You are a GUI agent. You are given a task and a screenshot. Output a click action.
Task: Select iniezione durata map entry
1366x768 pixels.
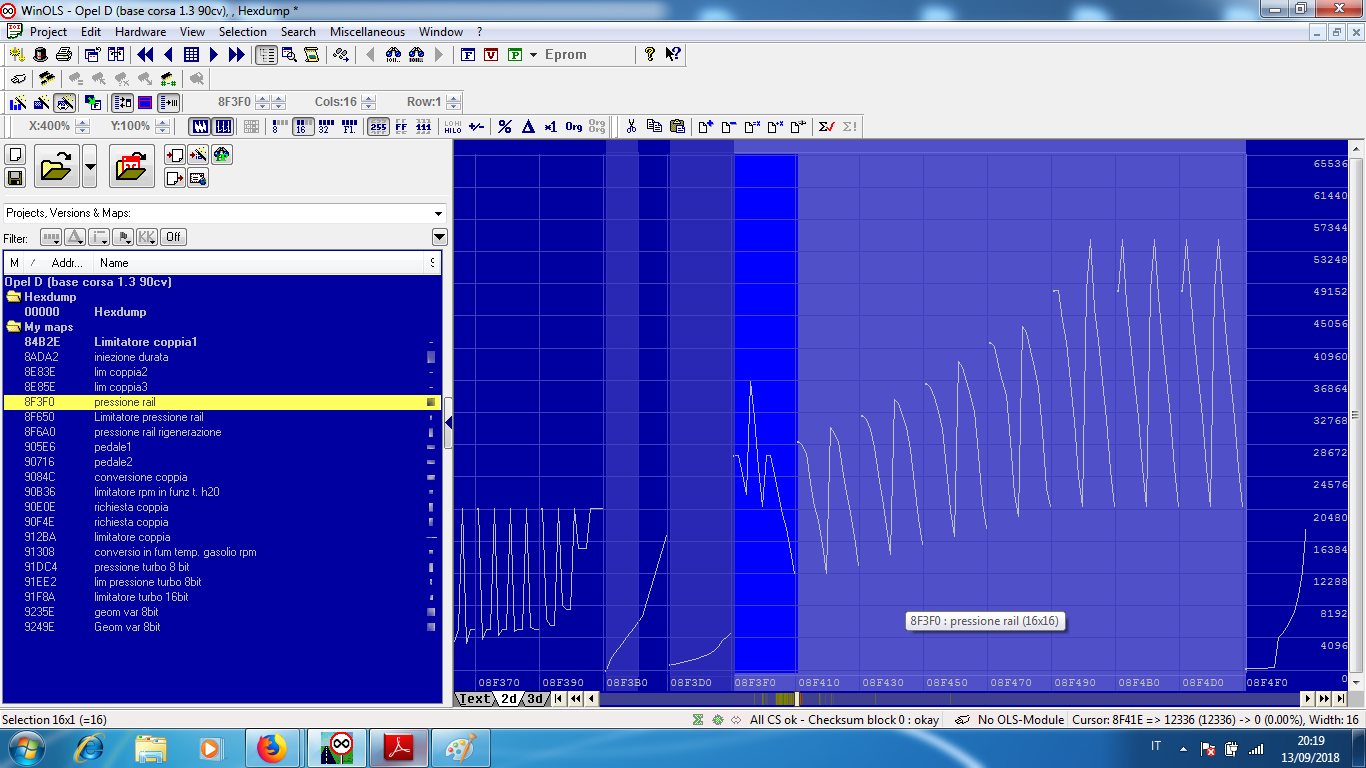(x=221, y=357)
